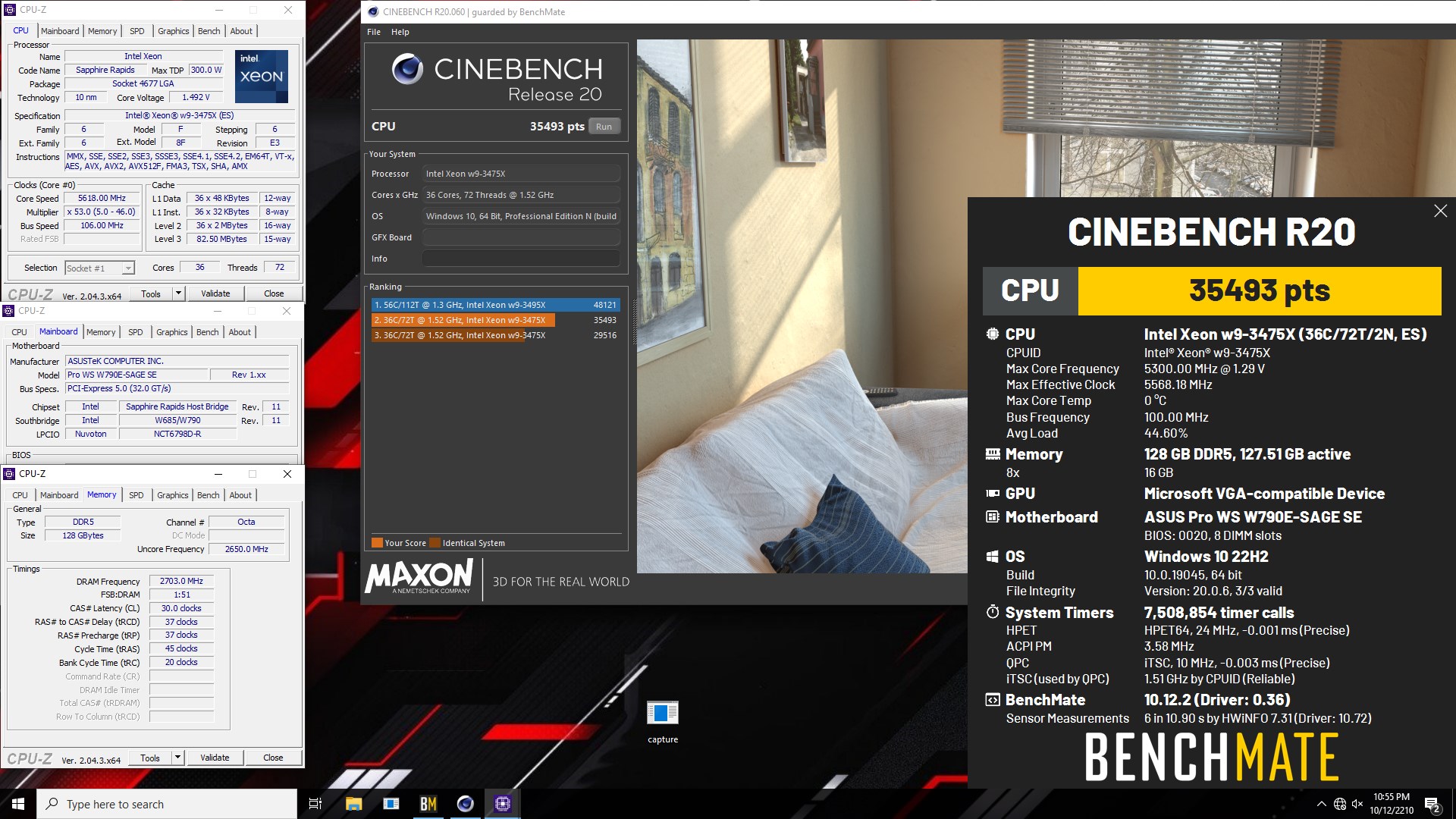The width and height of the screenshot is (1456, 819).
Task: Select SPD tab in bottom CPU-Z window
Action: click(x=136, y=495)
